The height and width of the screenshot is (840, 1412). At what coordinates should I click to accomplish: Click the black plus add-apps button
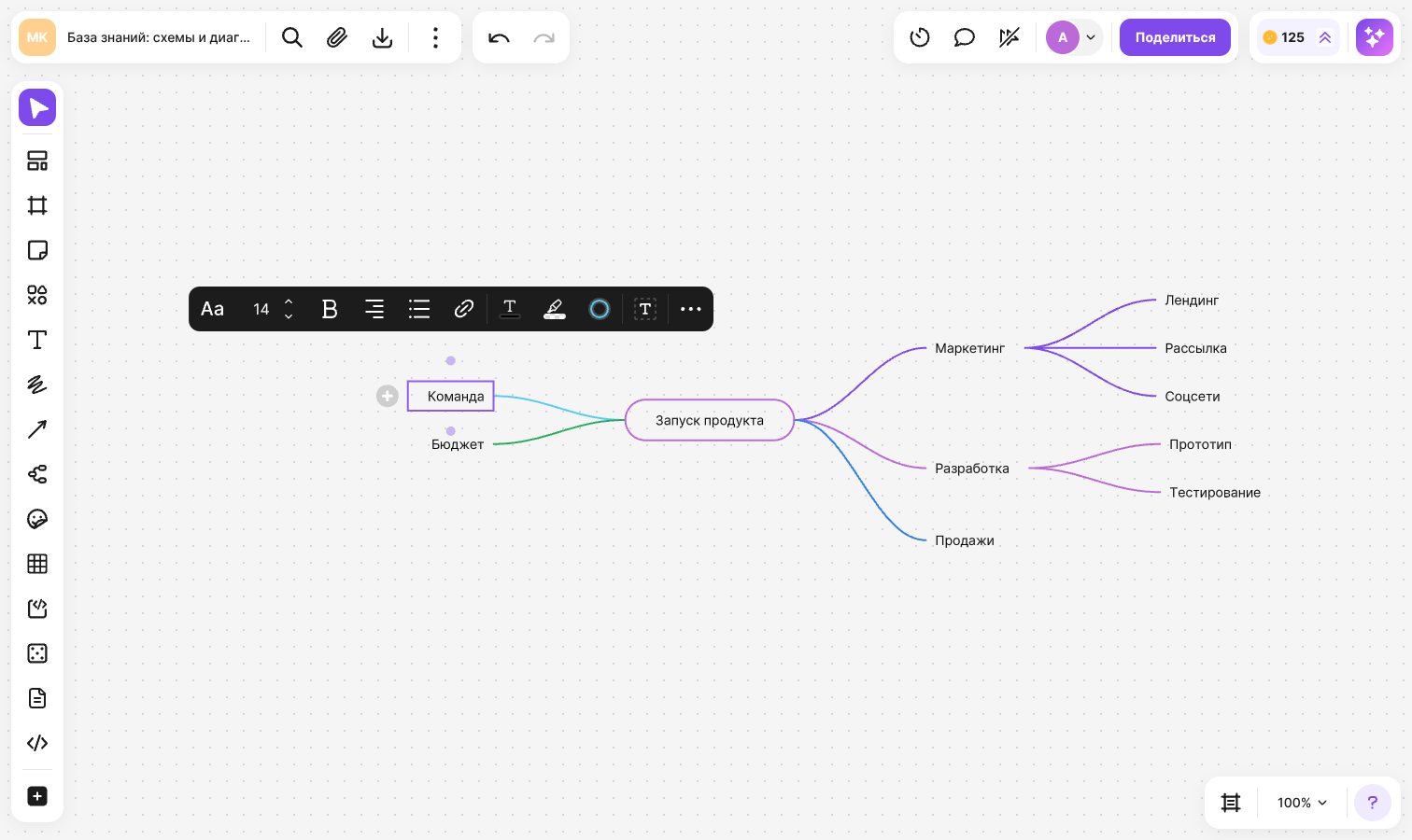[37, 796]
